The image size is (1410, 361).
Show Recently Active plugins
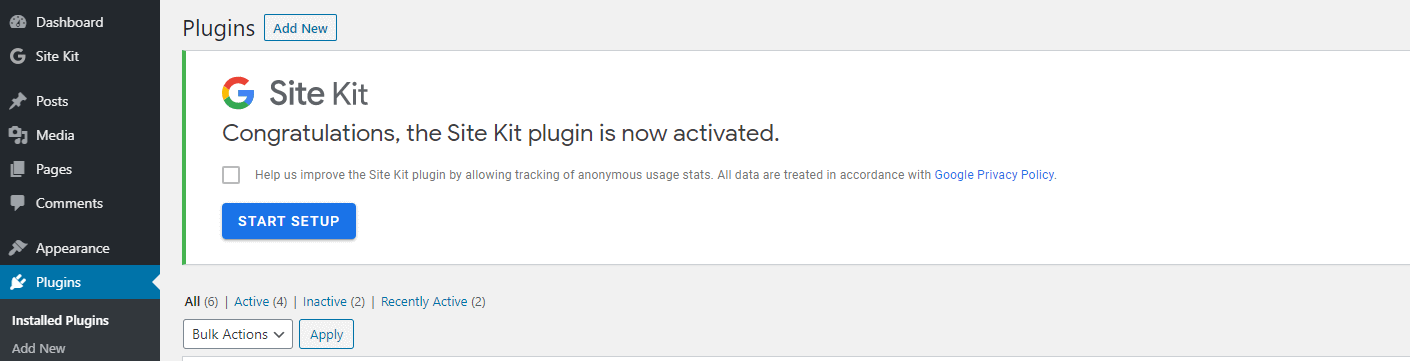(x=433, y=301)
